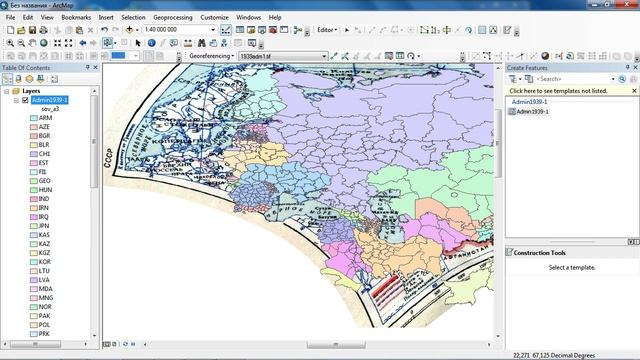Select the Zoom In tool
Screen dimensions: 640x360
[x=10, y=43]
